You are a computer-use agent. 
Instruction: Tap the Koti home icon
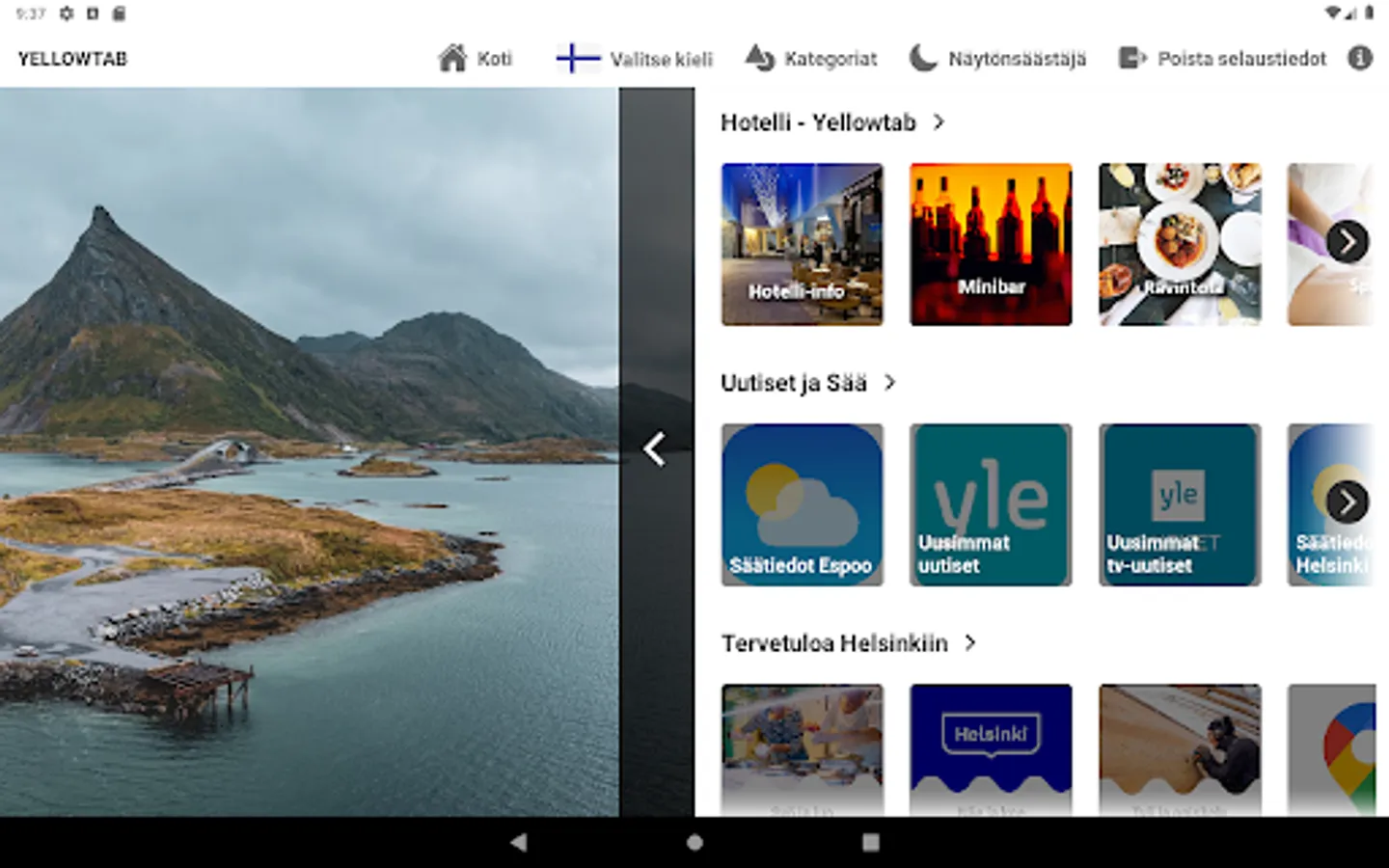point(452,58)
